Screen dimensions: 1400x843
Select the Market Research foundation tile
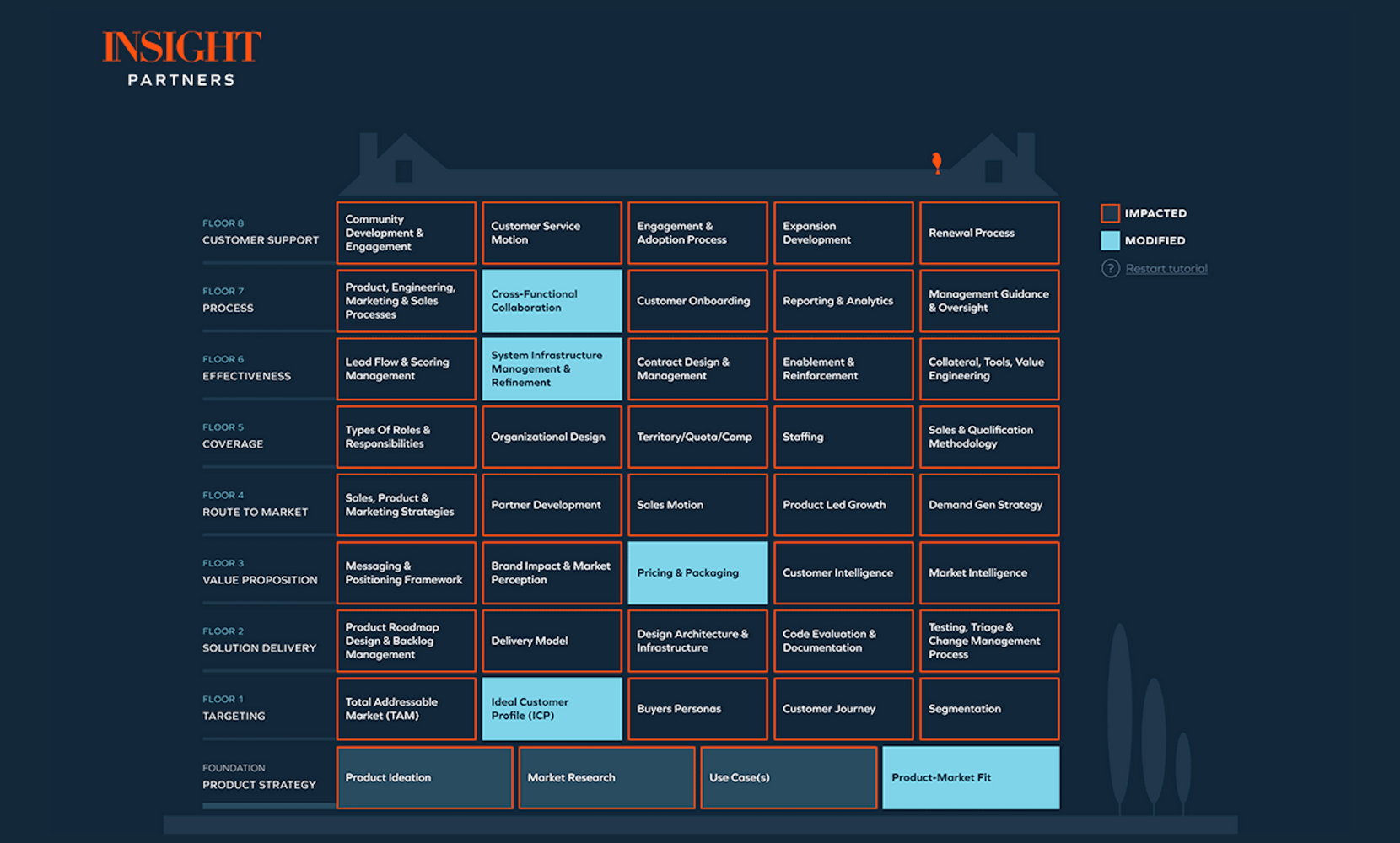(x=606, y=778)
